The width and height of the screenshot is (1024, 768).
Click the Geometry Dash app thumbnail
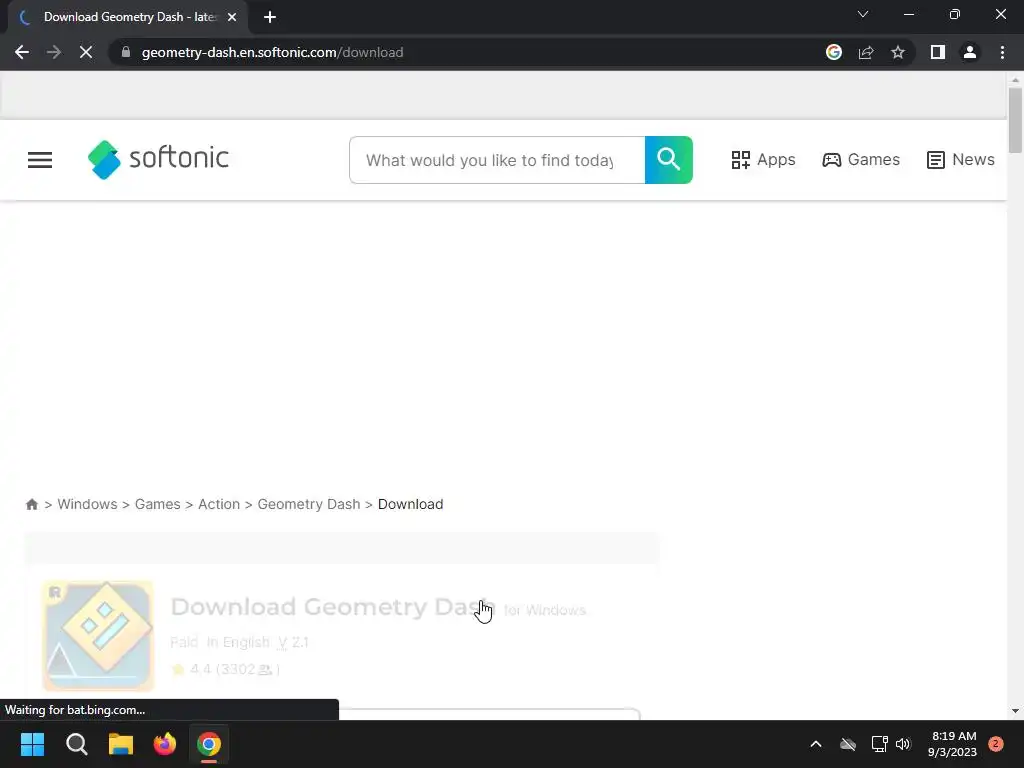coord(98,635)
